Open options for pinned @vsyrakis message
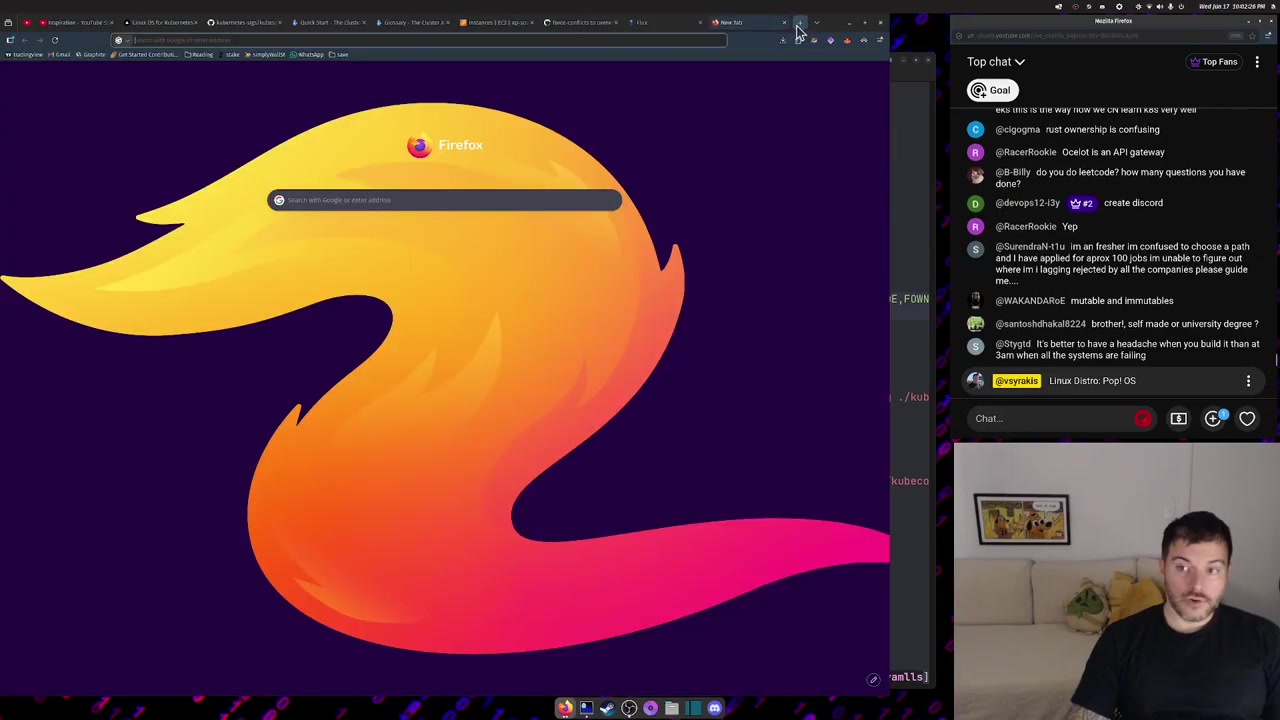 coord(1248,381)
